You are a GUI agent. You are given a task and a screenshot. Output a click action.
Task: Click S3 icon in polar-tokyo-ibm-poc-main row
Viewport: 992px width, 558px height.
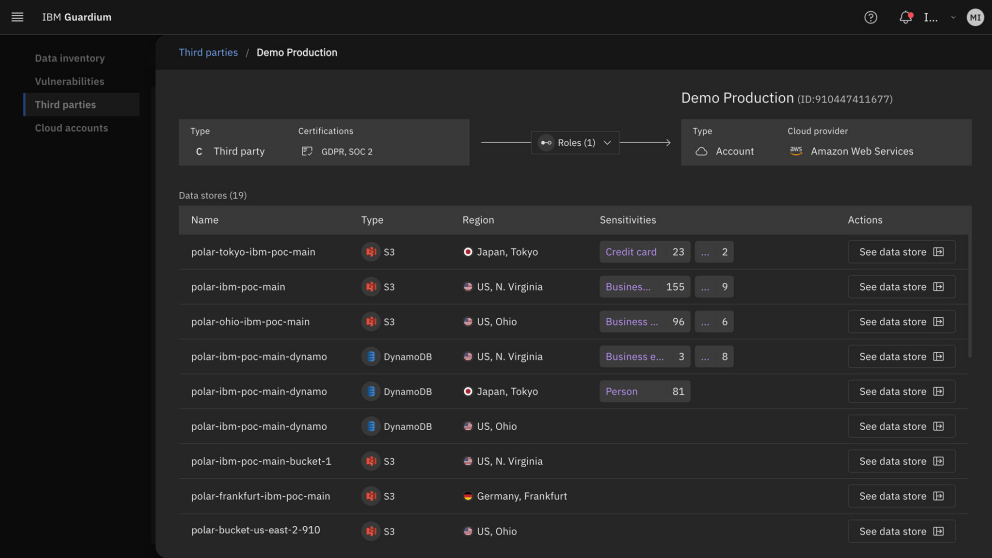[371, 252]
